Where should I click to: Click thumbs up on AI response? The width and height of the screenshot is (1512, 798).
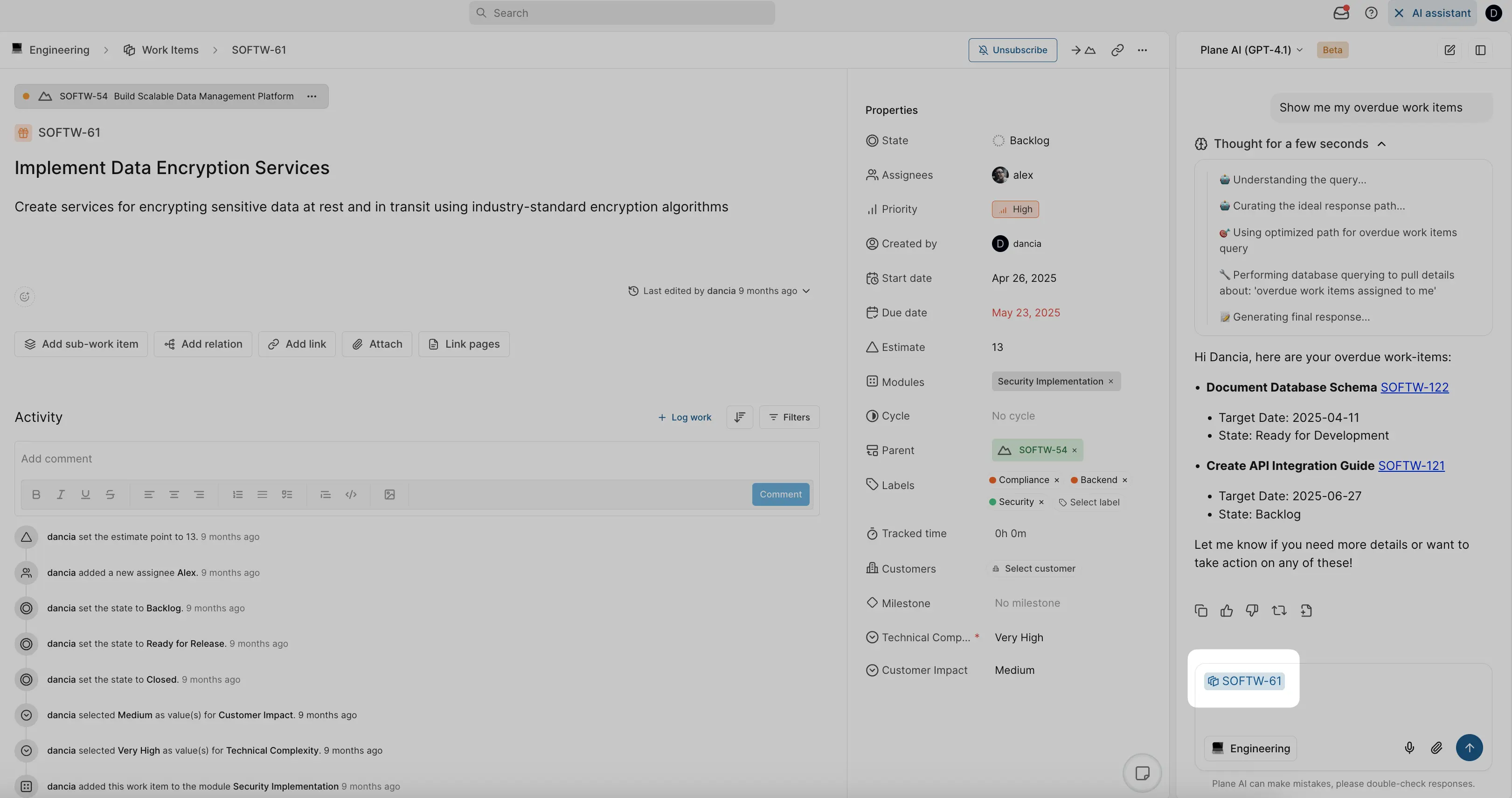(x=1226, y=611)
